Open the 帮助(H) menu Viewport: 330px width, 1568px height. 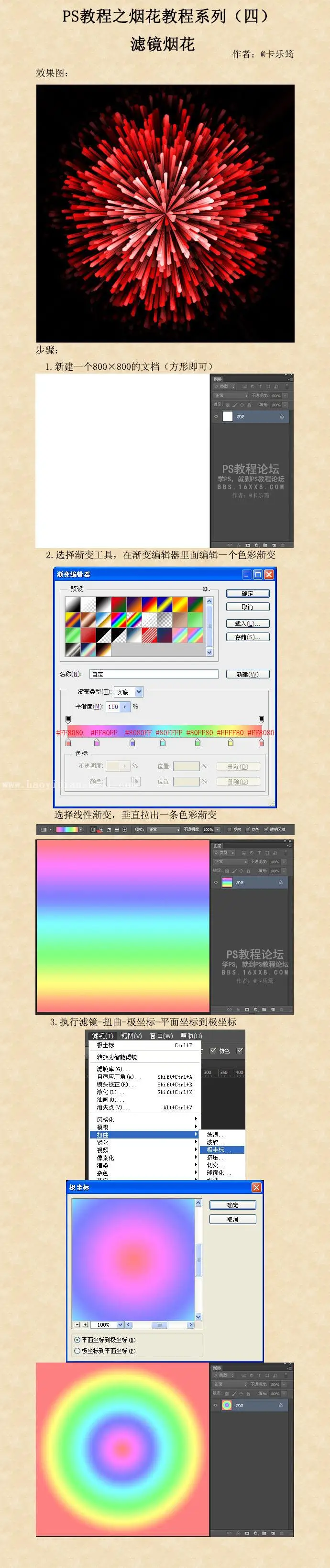click(x=191, y=1036)
